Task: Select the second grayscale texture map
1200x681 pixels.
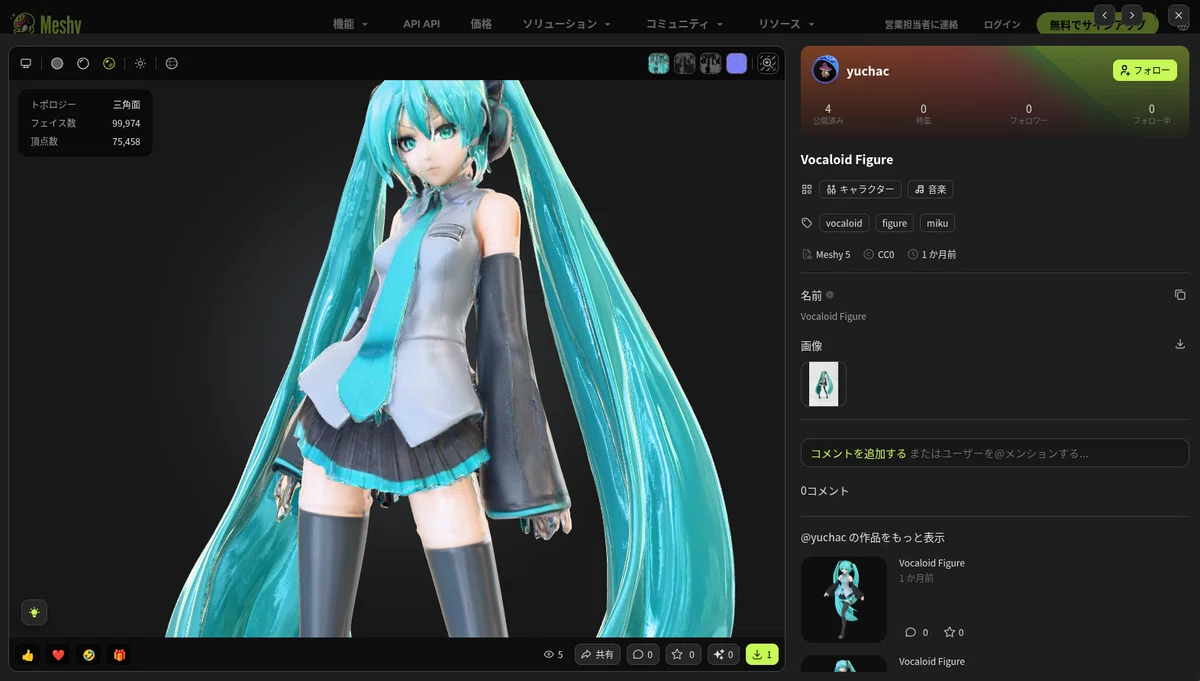Action: 684,63
